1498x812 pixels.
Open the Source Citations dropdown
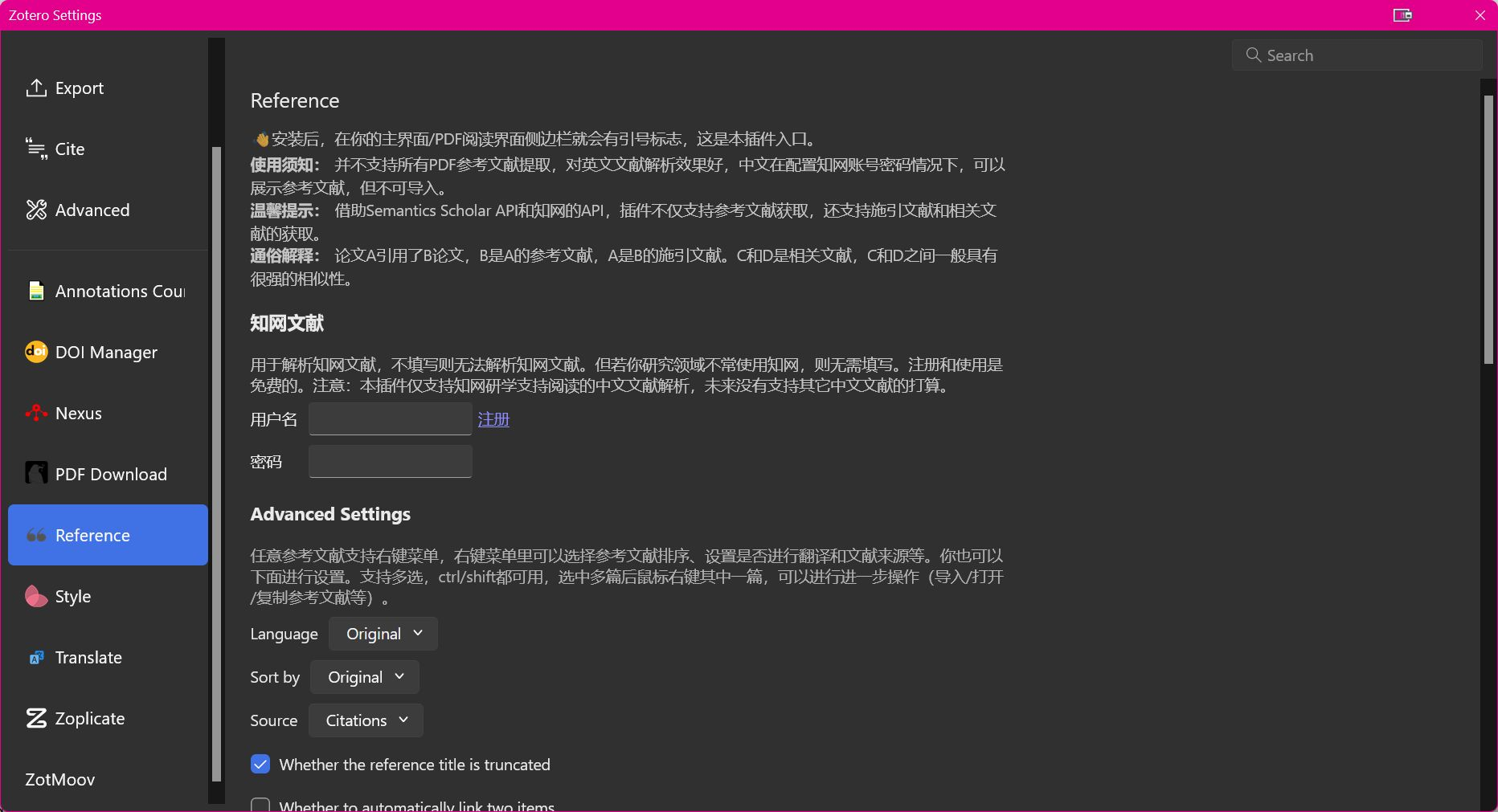(x=366, y=720)
